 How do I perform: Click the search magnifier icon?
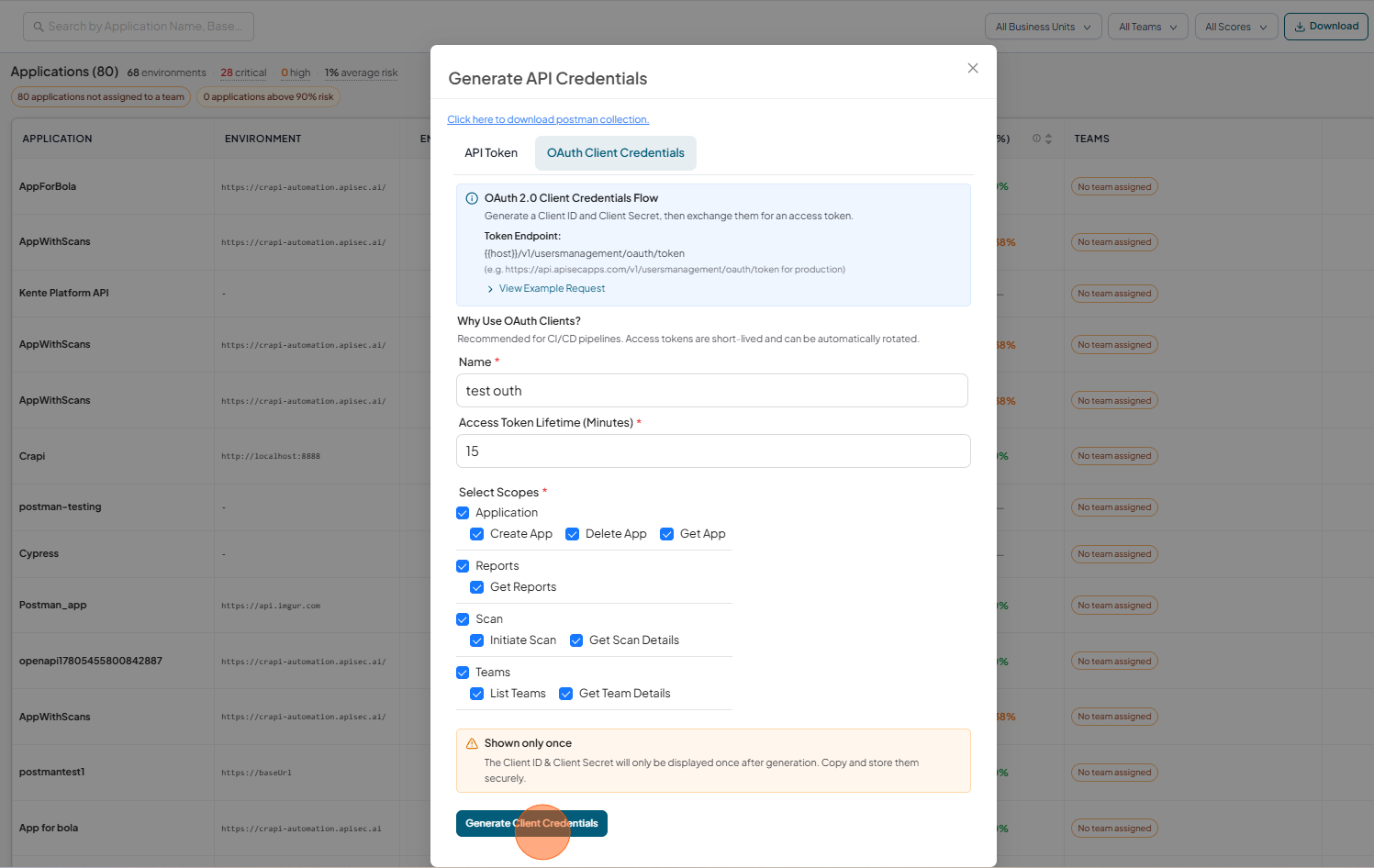click(x=39, y=27)
